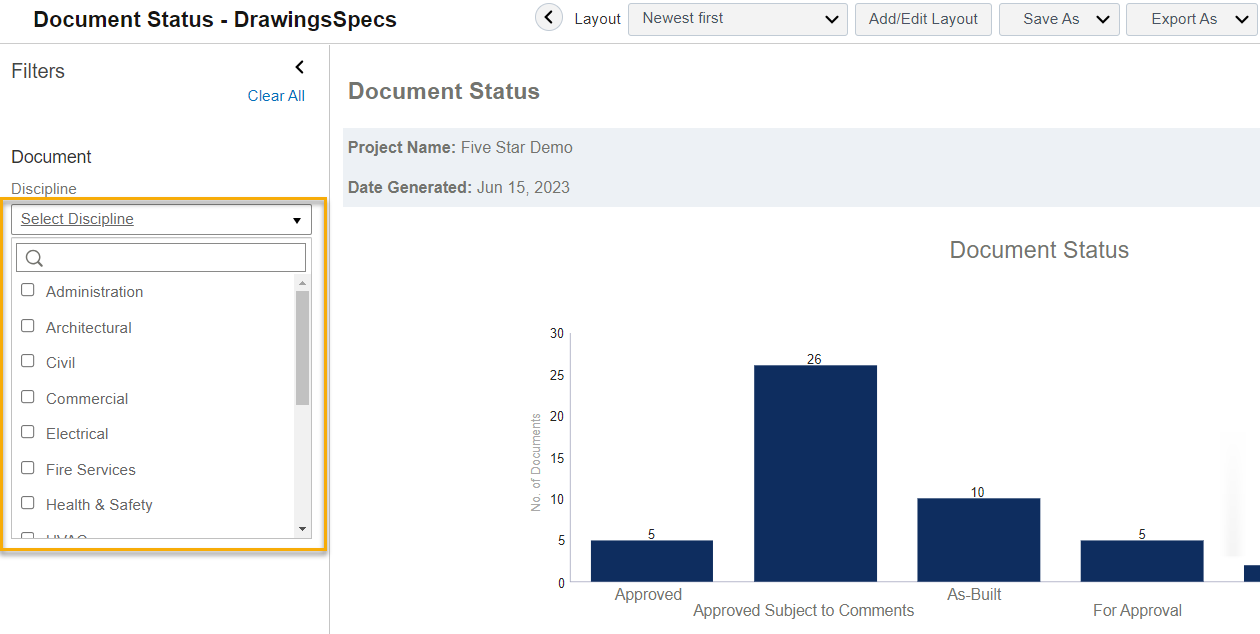Click the Administration label in the list

(x=94, y=292)
